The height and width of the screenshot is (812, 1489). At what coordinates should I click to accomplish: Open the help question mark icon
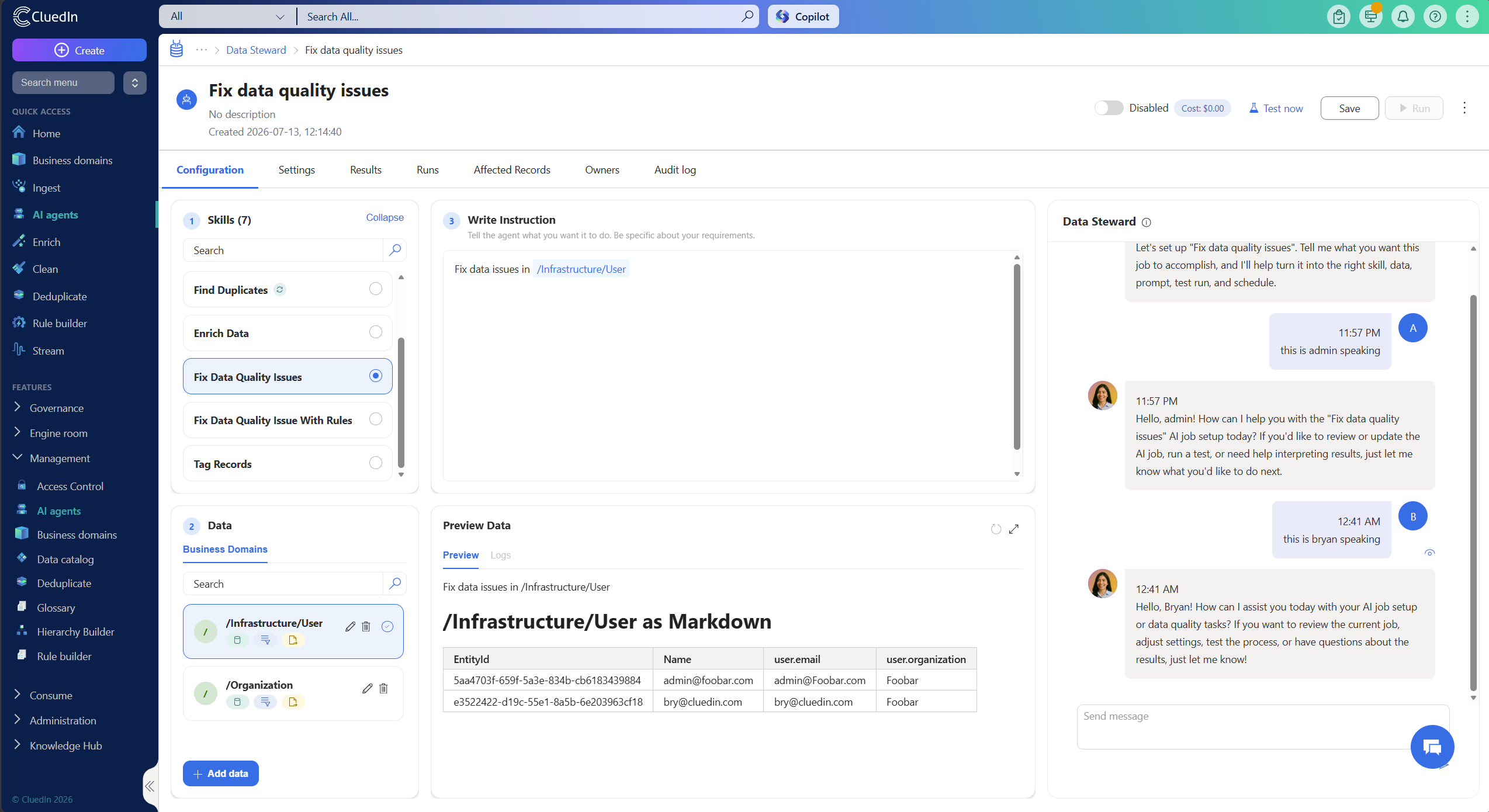click(x=1435, y=16)
